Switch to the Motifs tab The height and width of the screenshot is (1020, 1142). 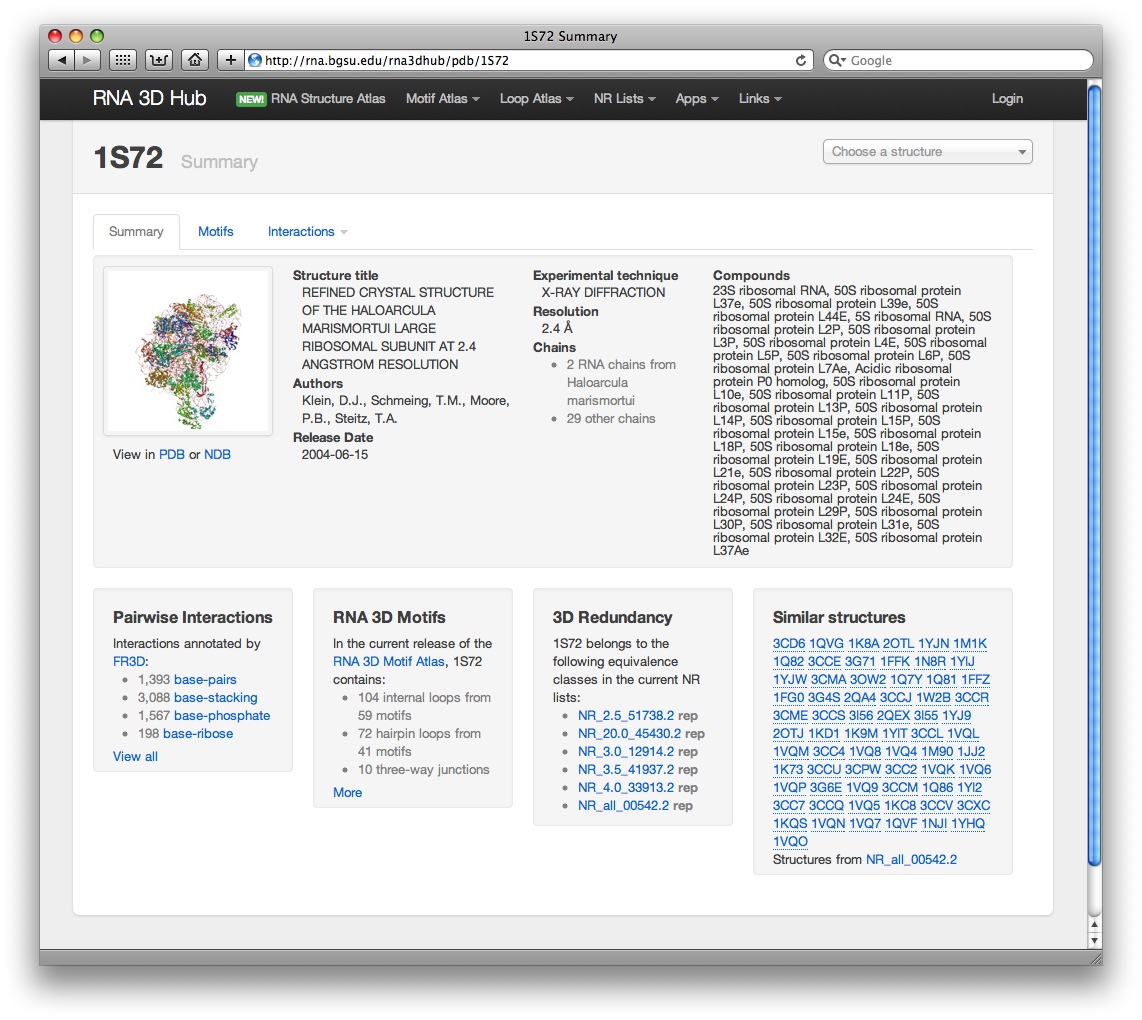click(215, 232)
